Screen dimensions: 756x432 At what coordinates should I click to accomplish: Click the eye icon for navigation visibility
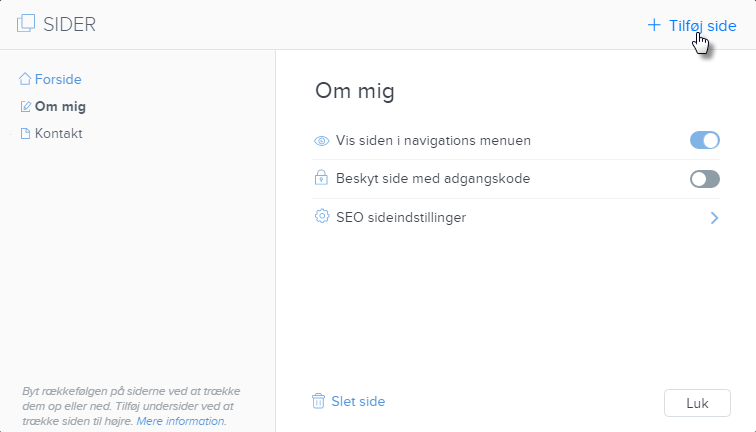321,141
